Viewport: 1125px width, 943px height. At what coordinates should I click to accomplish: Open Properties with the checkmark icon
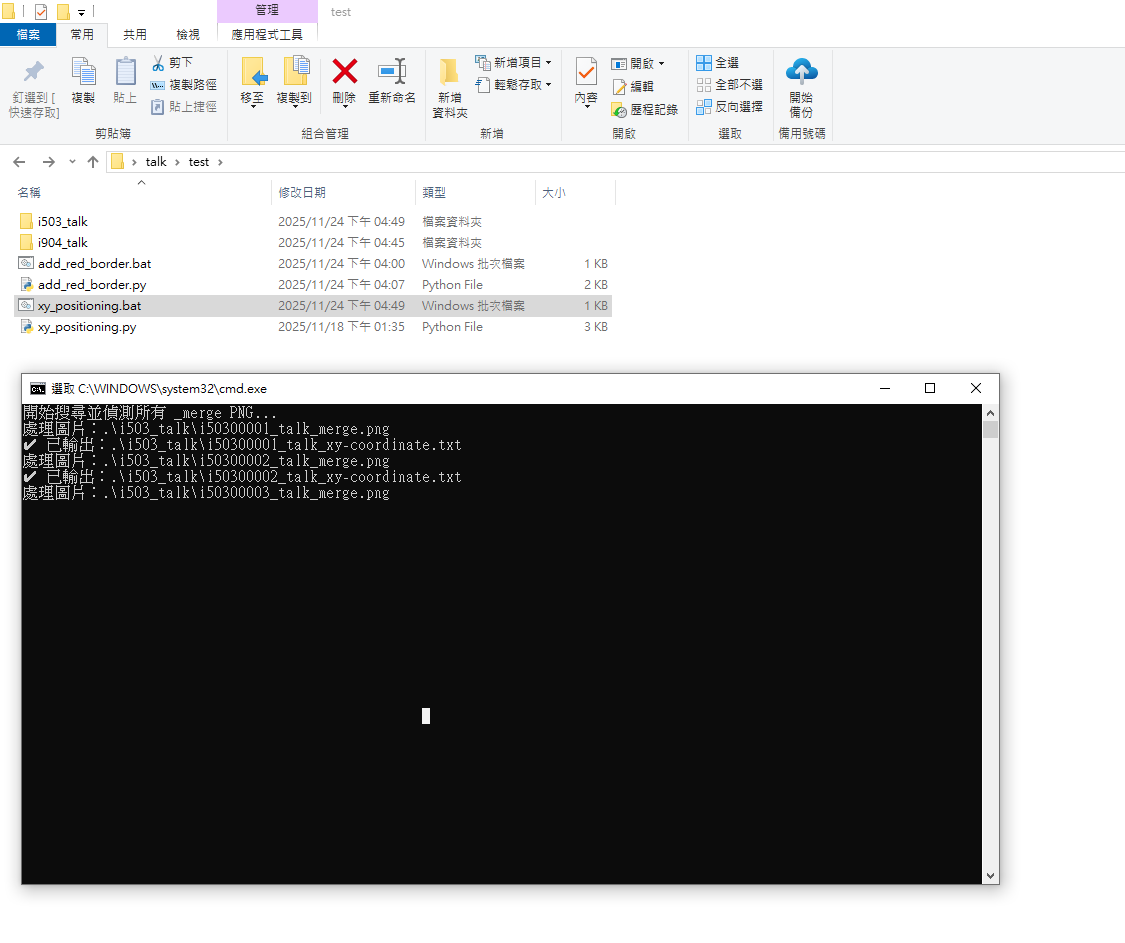coord(586,72)
